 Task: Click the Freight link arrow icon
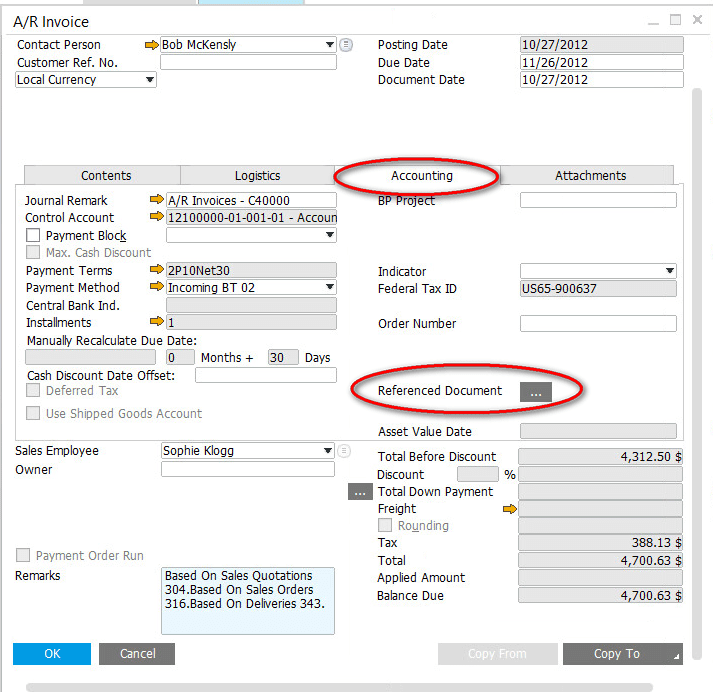[510, 509]
